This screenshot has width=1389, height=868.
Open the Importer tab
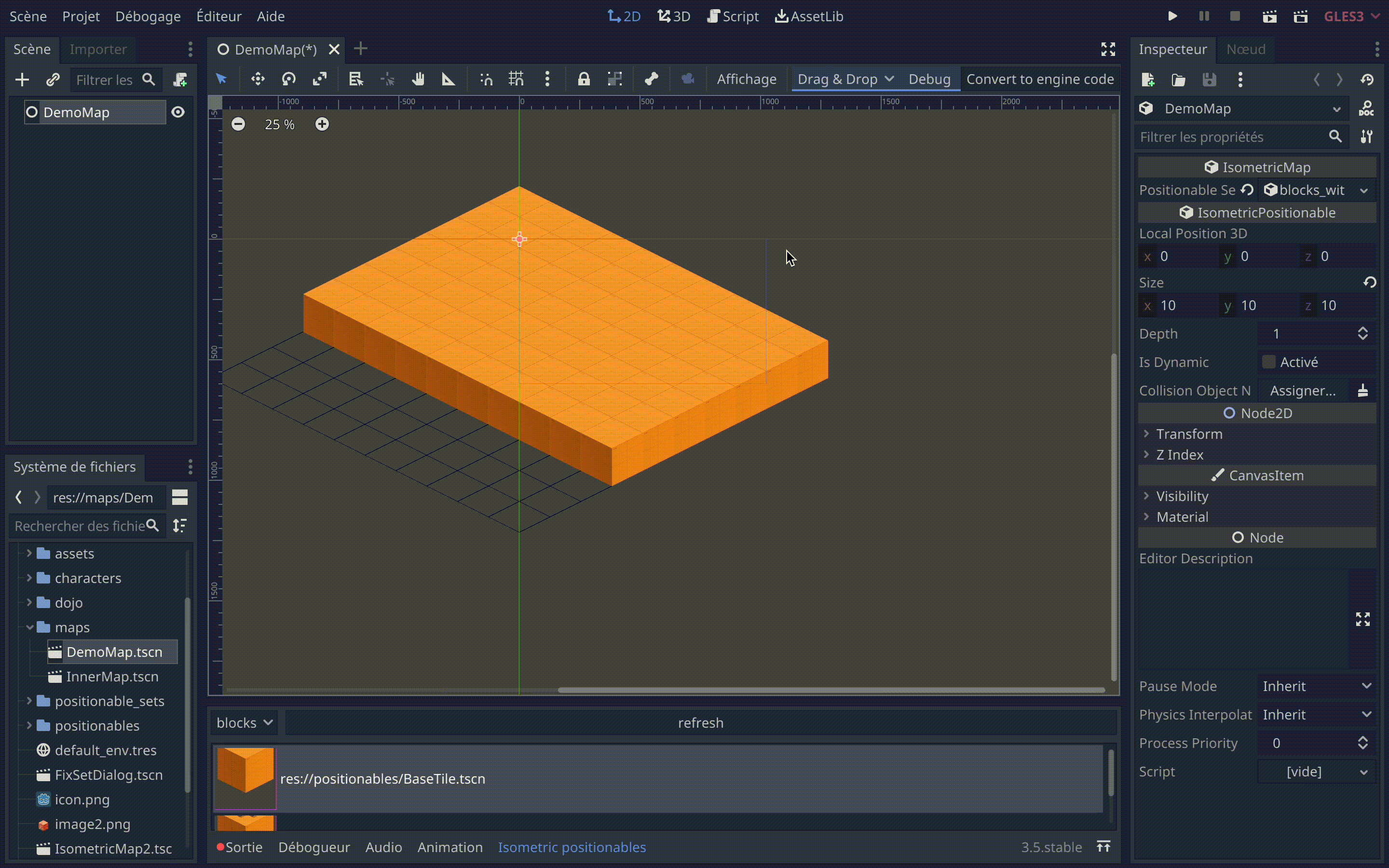tap(98, 49)
